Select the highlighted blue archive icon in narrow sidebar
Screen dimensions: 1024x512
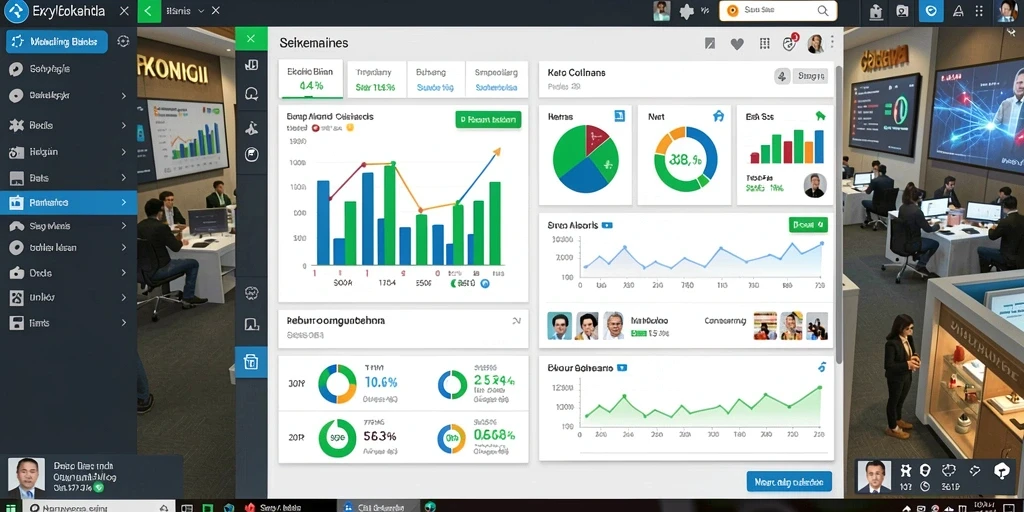click(251, 362)
